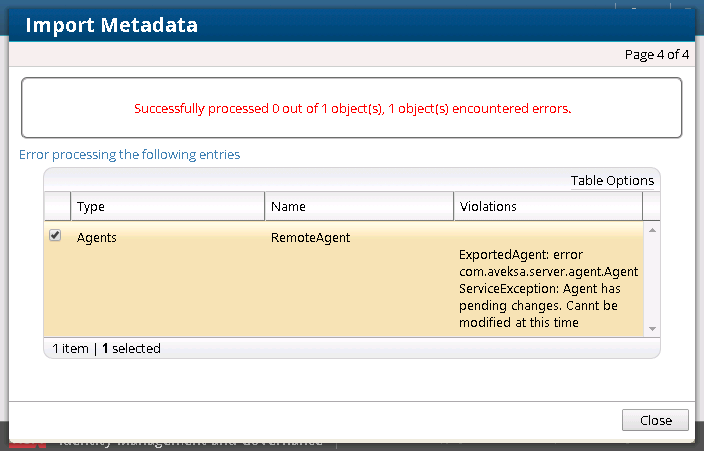This screenshot has height=451, width=704.
Task: Sort table by Type column header
Action: click(x=167, y=207)
